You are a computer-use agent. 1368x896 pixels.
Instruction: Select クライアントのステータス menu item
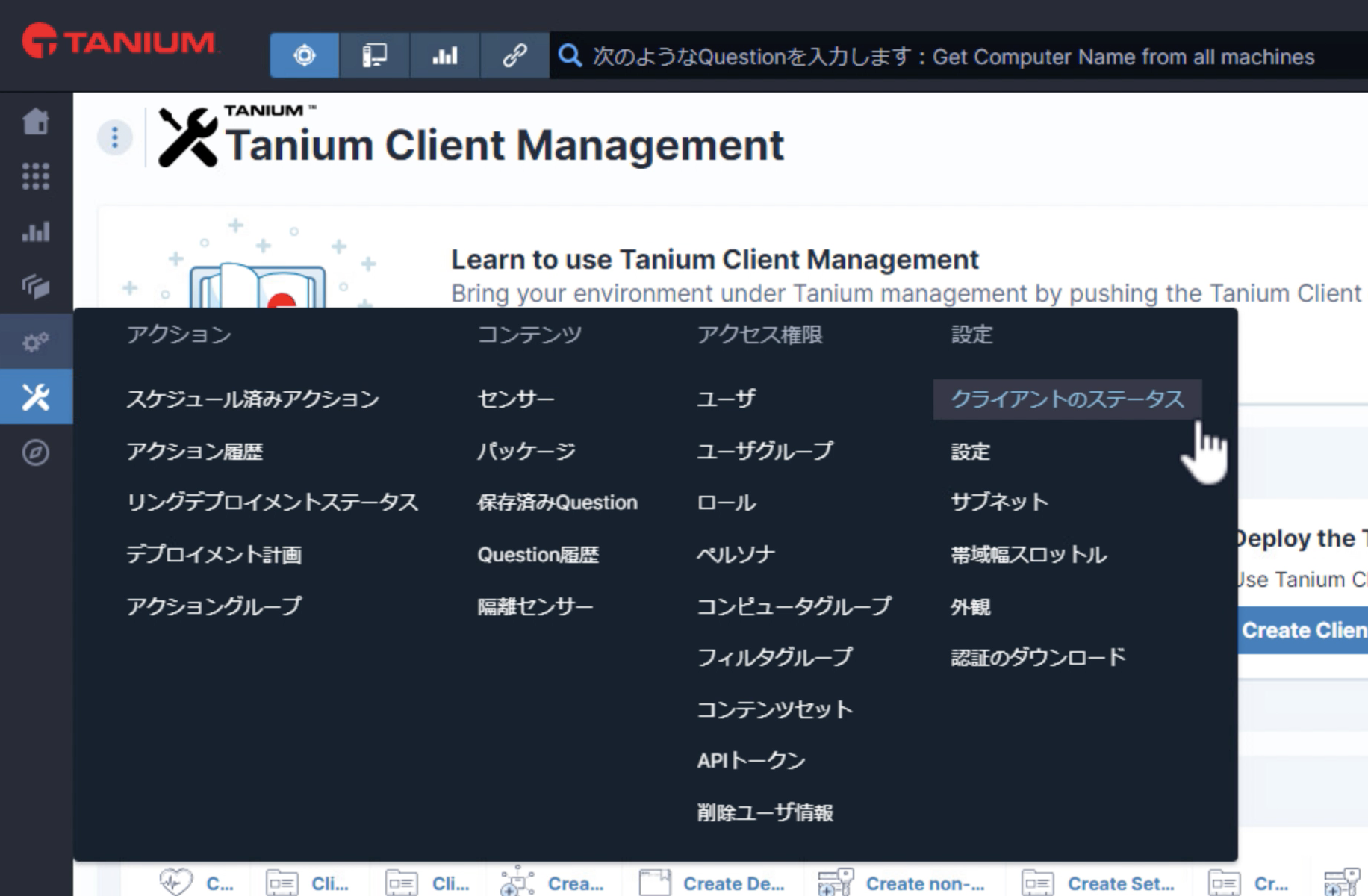click(1067, 399)
